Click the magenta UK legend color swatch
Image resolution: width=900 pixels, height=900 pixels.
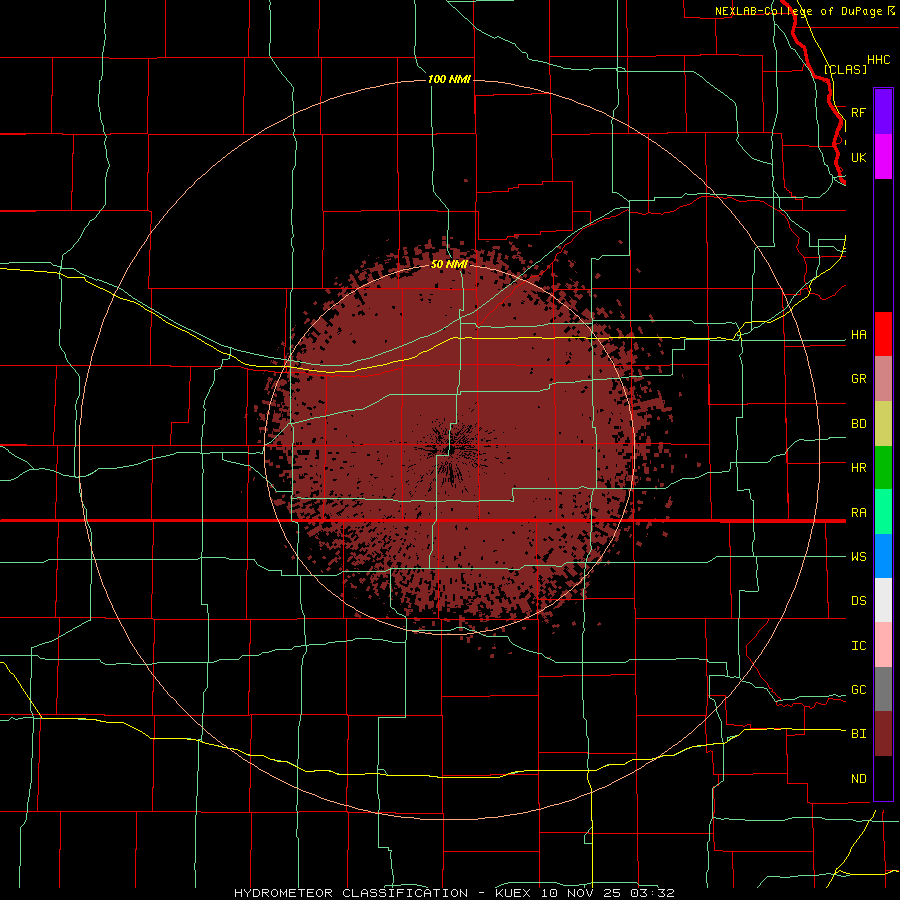[883, 157]
